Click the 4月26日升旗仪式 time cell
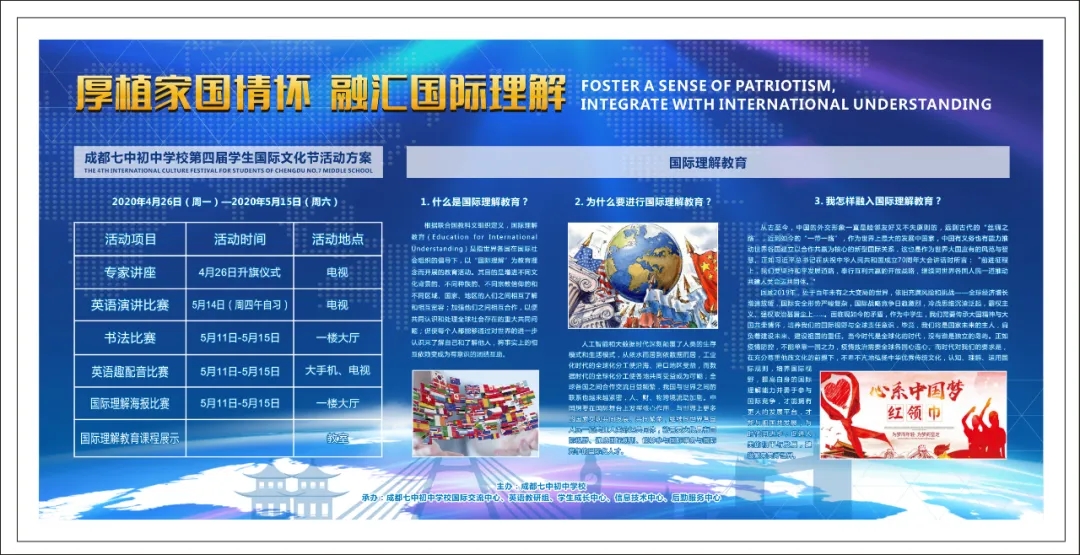Screen dimensions: 1080x555 pyautogui.click(x=239, y=272)
